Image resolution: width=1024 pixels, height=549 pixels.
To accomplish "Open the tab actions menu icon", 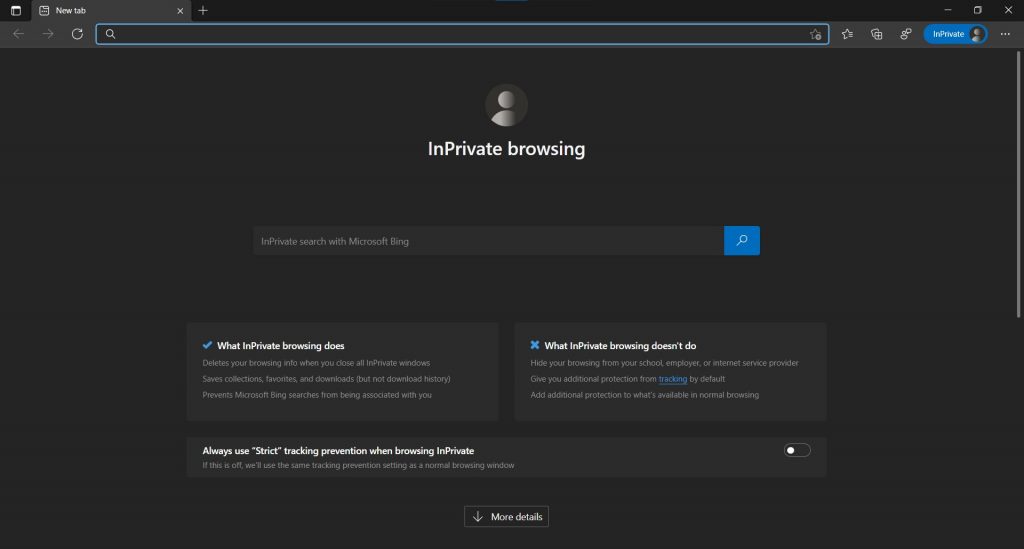I will click(x=15, y=10).
